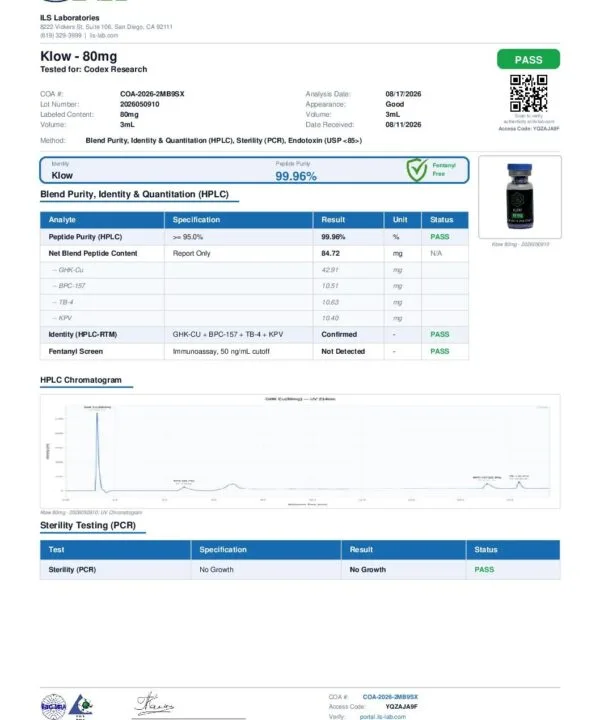The image size is (600, 720).
Task: Click the top COA number COA-2026-2MB9SX
Action: (152, 94)
